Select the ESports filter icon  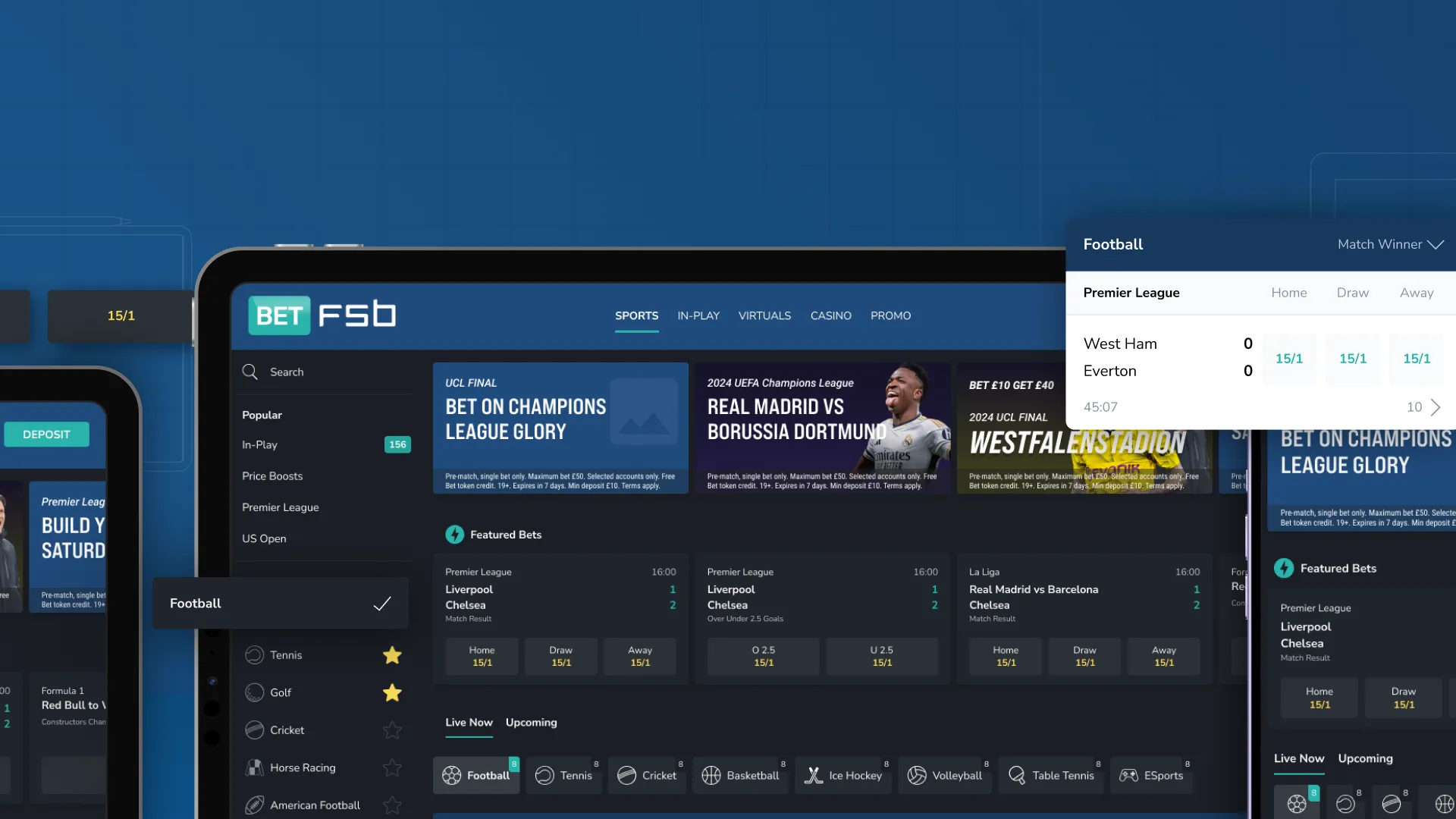point(1128,775)
